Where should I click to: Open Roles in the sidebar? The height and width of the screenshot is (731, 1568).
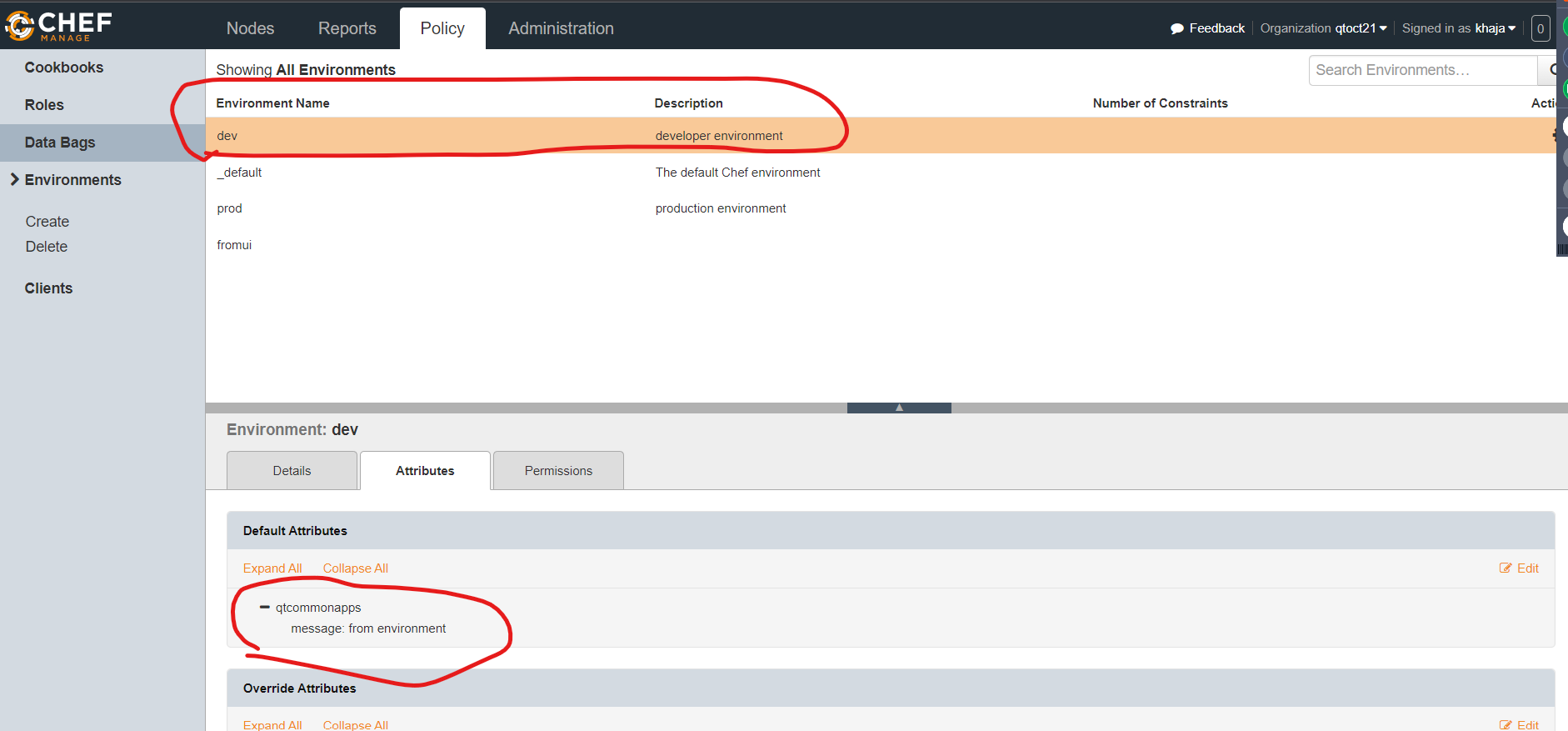[44, 105]
